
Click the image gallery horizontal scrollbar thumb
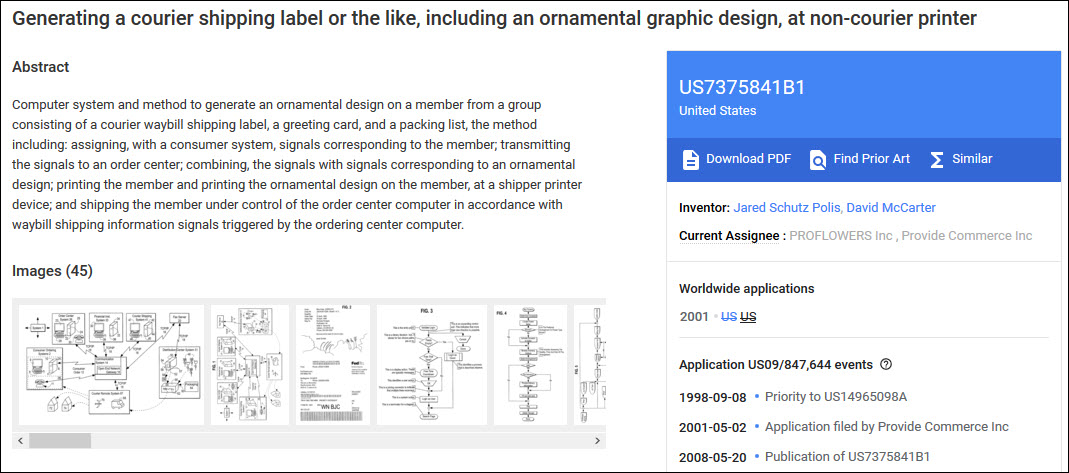[x=60, y=440]
